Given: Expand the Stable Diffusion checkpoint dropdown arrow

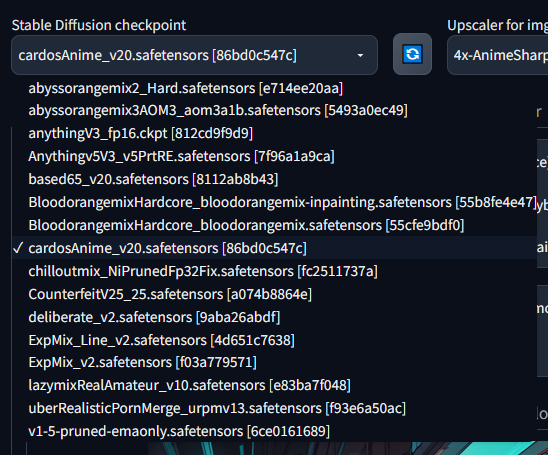Looking at the screenshot, I should click(360, 55).
